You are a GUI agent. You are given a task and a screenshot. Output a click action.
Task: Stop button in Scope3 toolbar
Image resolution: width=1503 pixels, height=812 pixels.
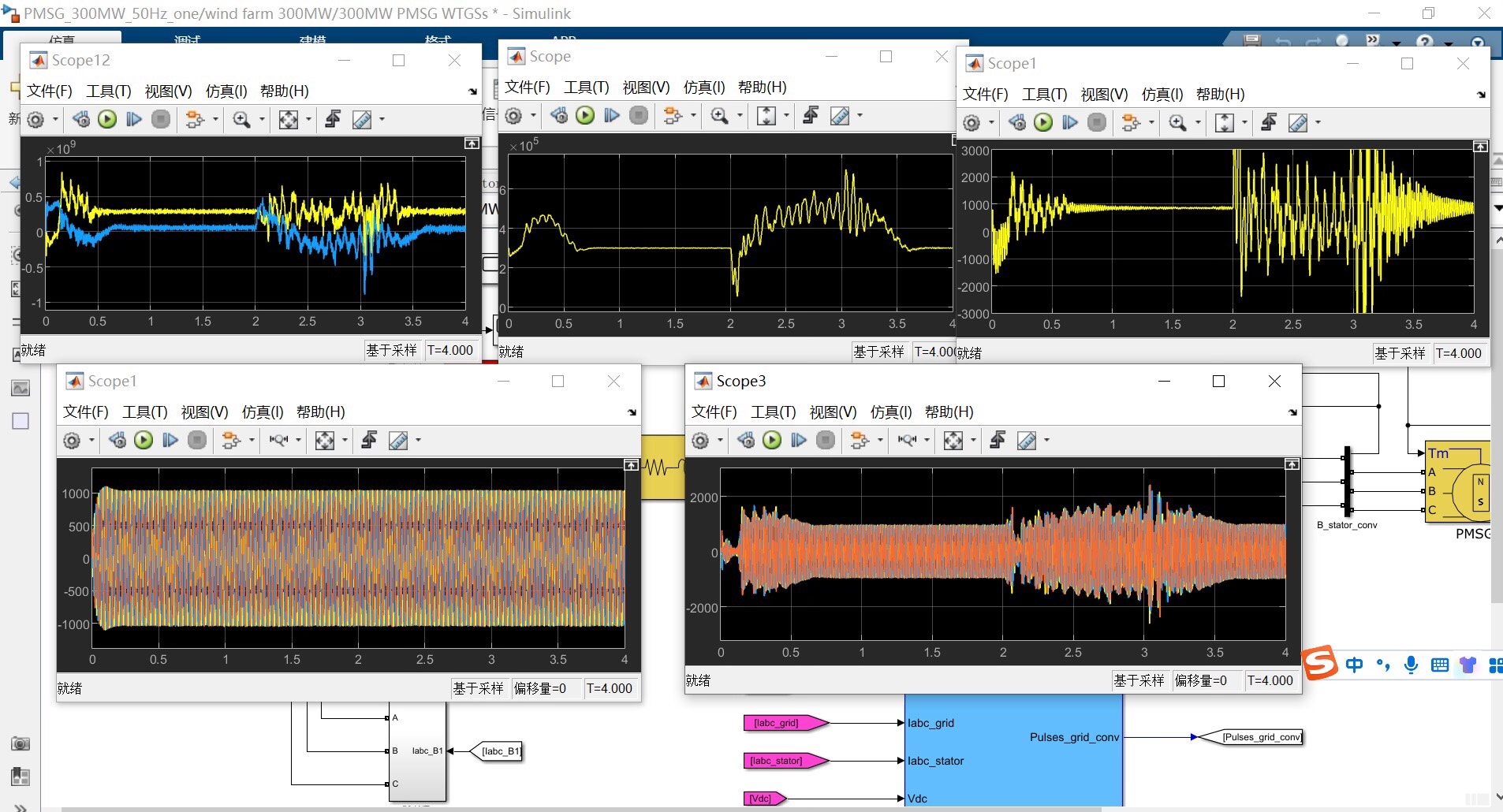pos(826,440)
